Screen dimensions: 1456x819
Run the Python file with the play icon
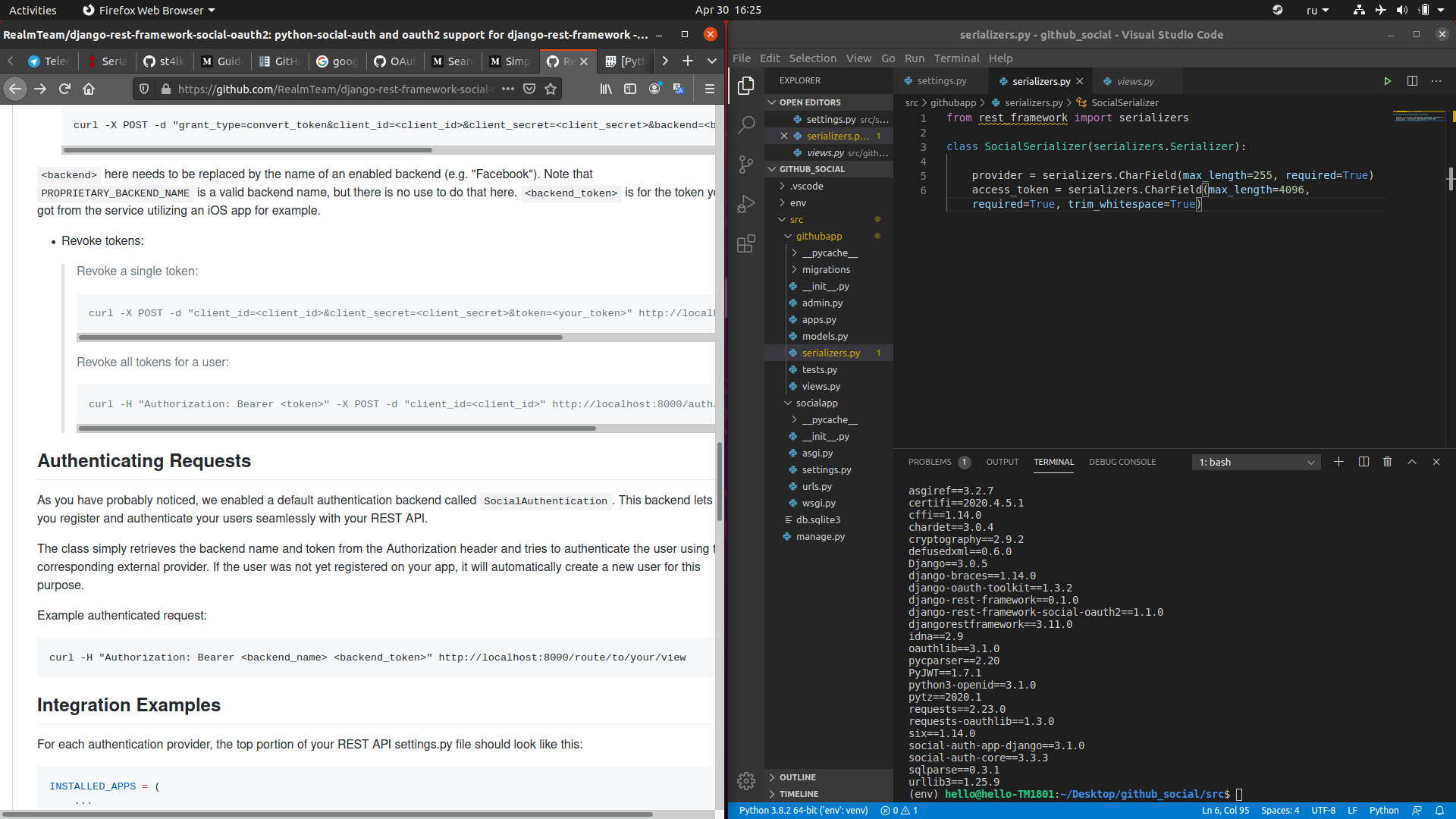point(1387,81)
